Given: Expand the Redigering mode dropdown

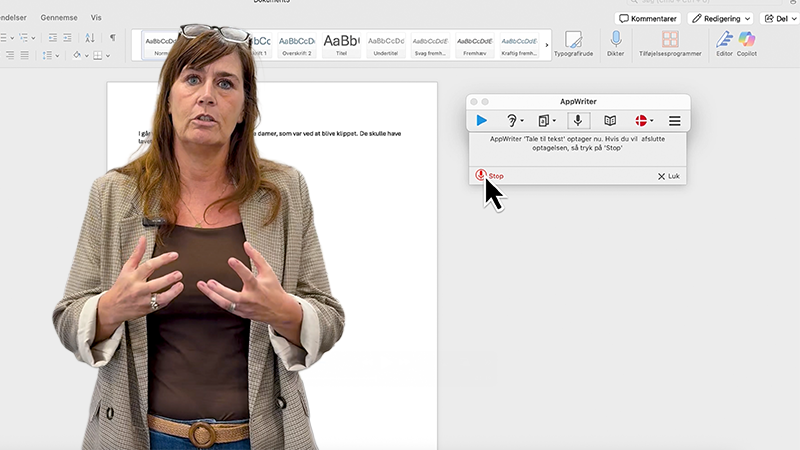Looking at the screenshot, I should [x=722, y=18].
